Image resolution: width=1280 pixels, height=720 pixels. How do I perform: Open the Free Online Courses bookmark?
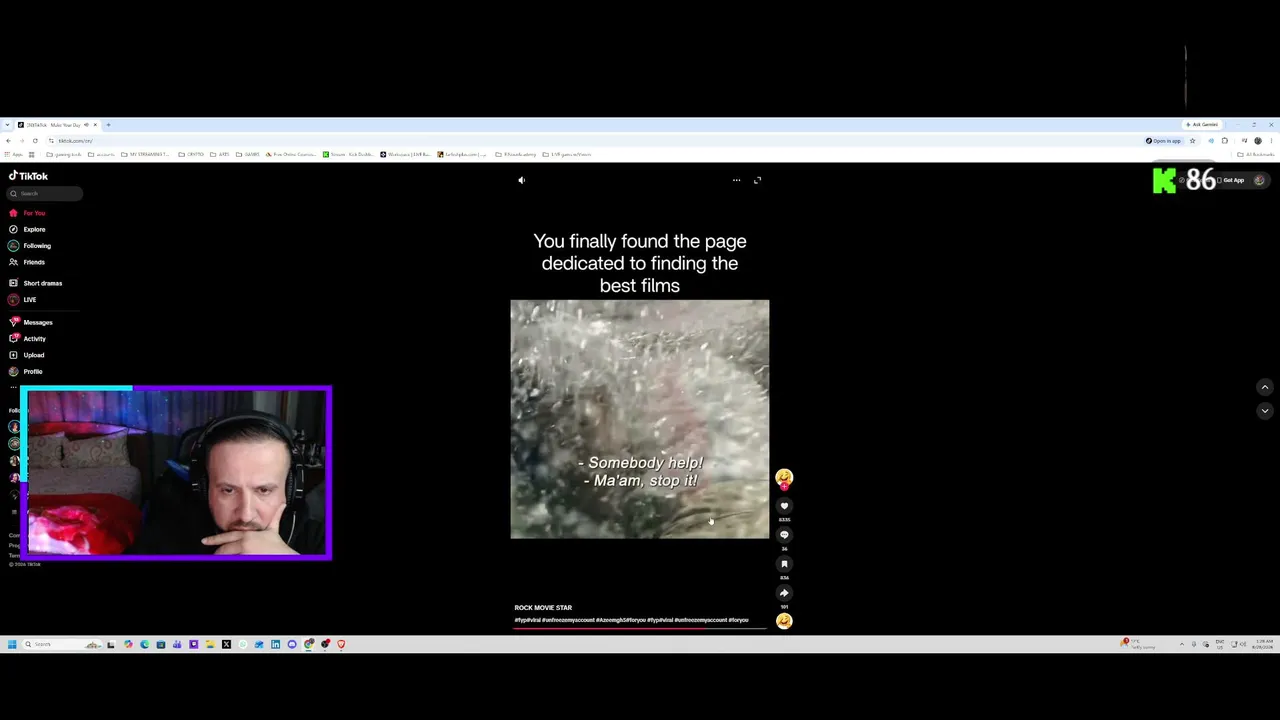[291, 155]
